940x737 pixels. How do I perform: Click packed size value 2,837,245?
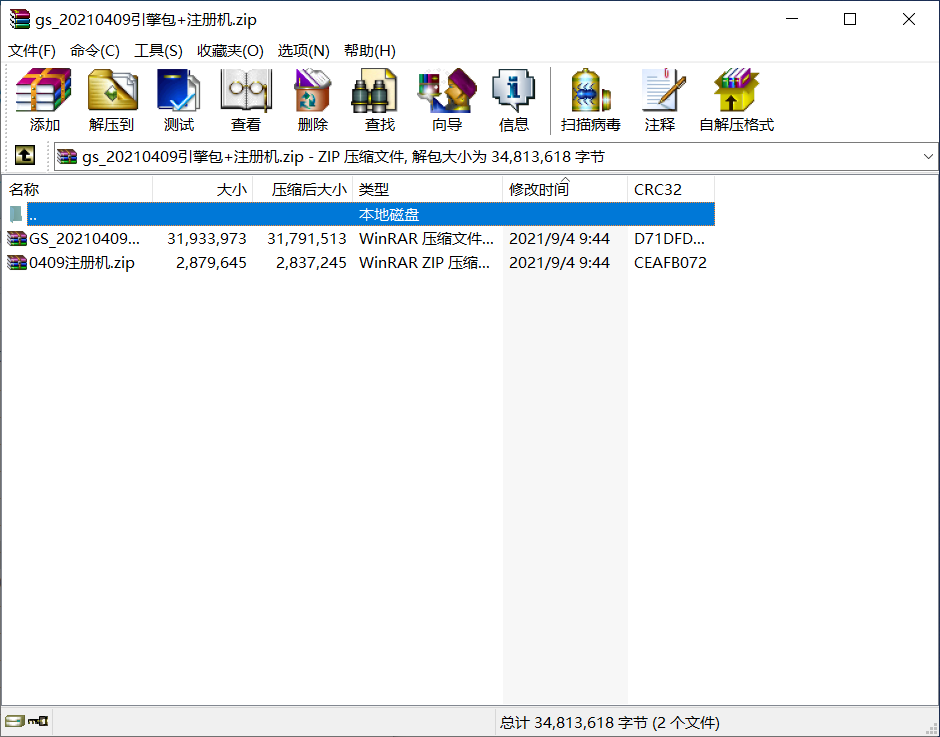point(311,263)
